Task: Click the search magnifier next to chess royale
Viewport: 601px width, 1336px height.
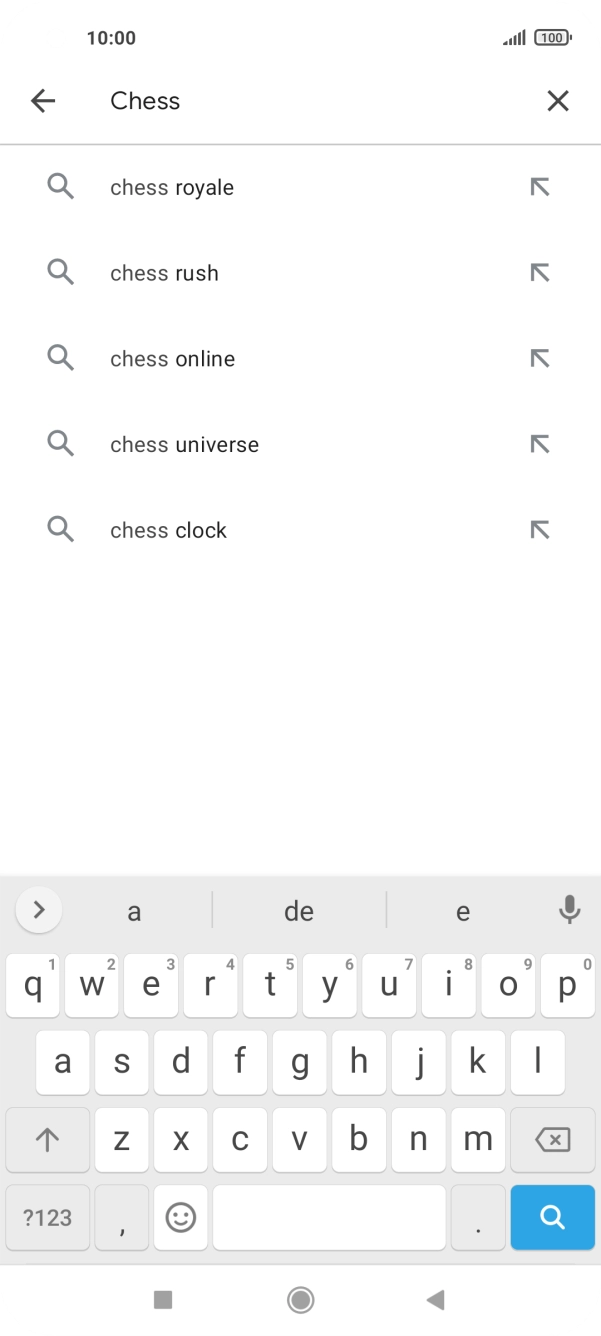Action: click(x=60, y=187)
